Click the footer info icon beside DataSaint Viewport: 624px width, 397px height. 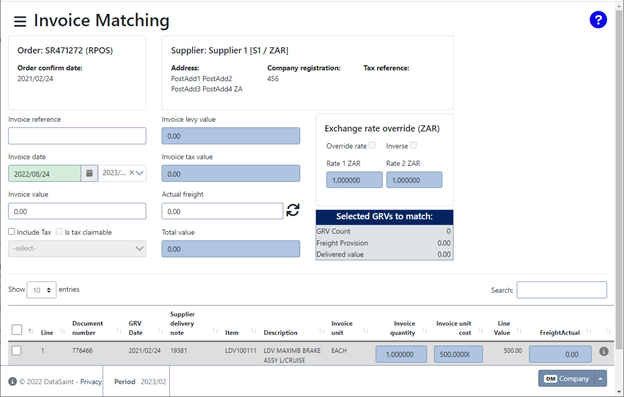coord(13,381)
